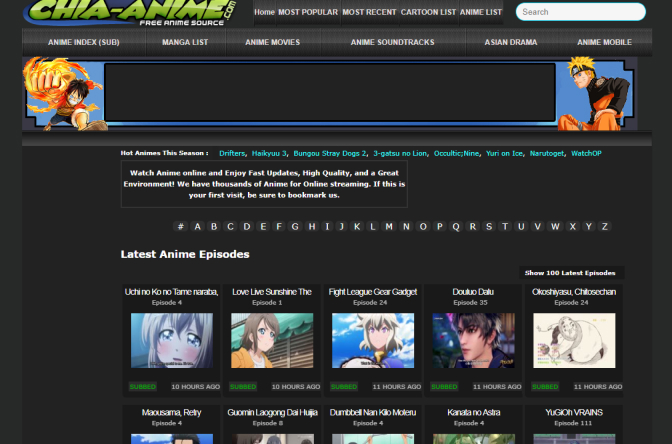This screenshot has width=672, height=444.
Task: Click Fight League Gear Gadget thumbnail
Action: 373,340
